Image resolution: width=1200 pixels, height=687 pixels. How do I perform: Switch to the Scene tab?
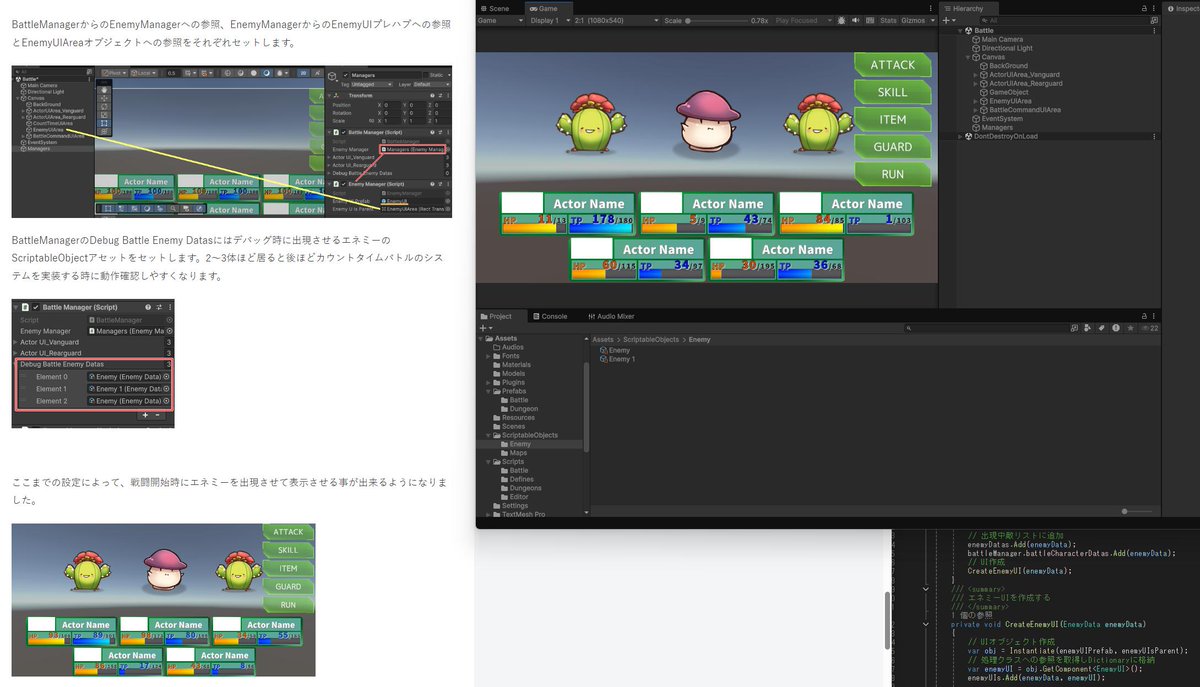pyautogui.click(x=495, y=8)
